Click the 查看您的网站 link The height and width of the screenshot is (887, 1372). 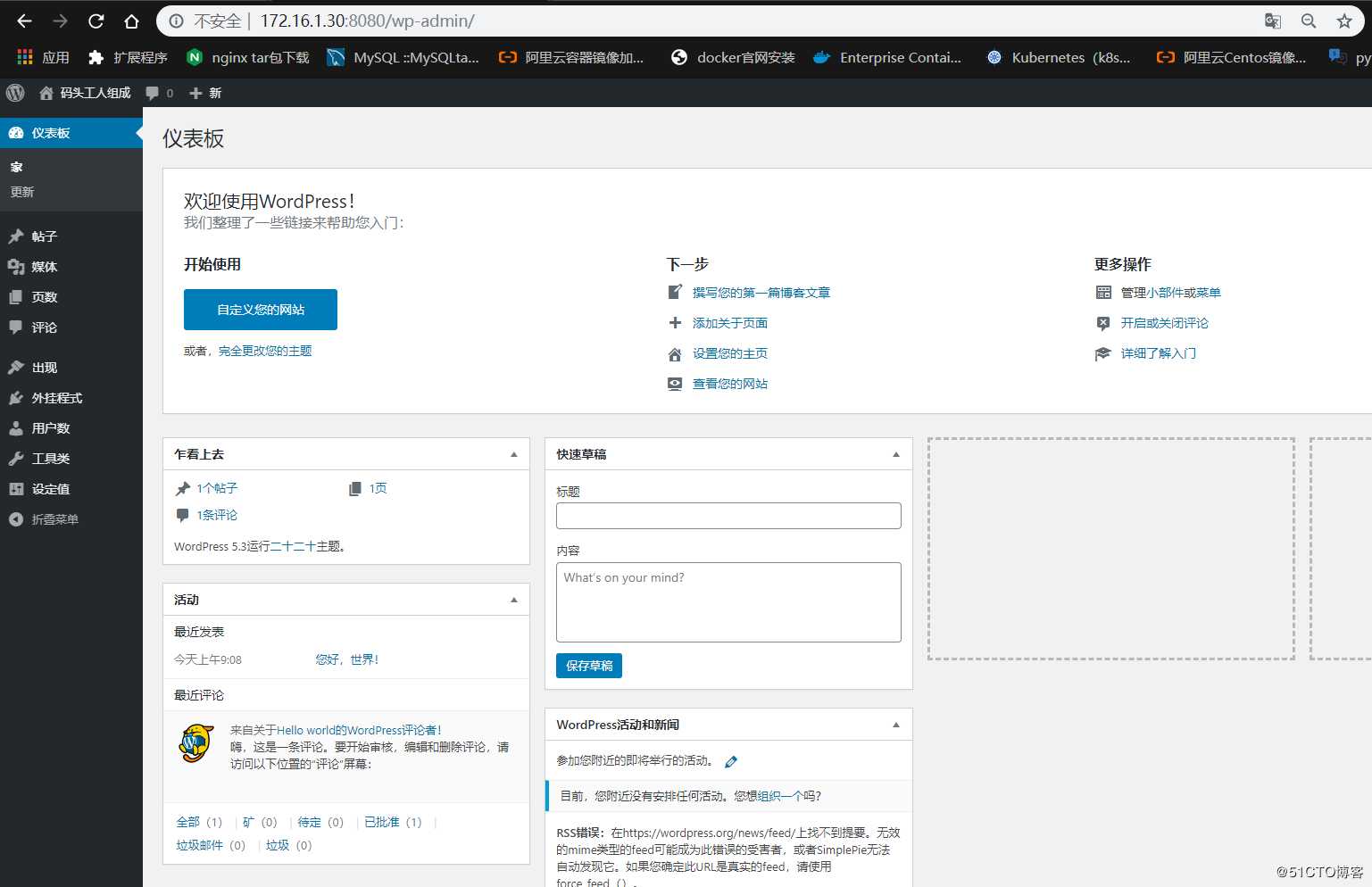tap(730, 384)
